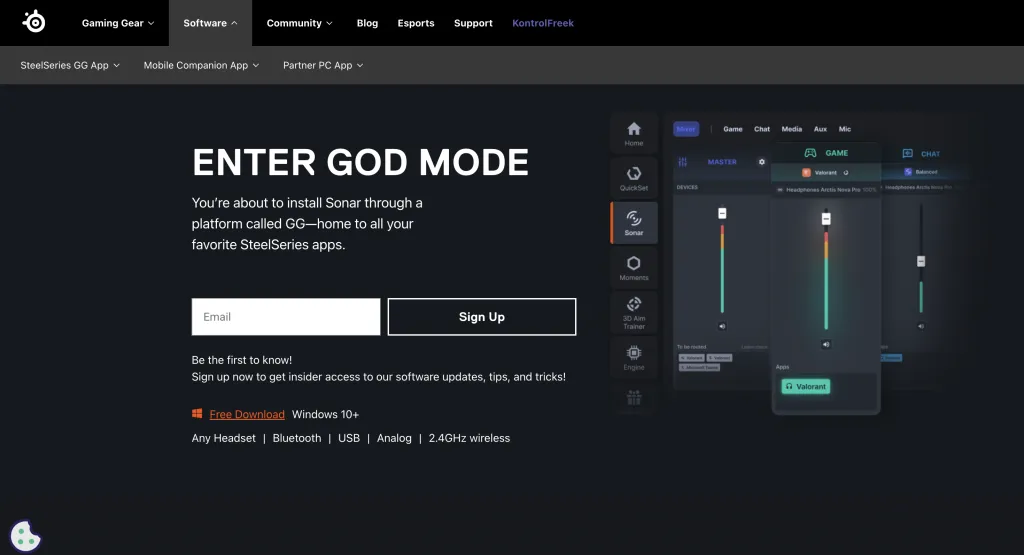Mute the Game channel speaker

[x=826, y=344]
